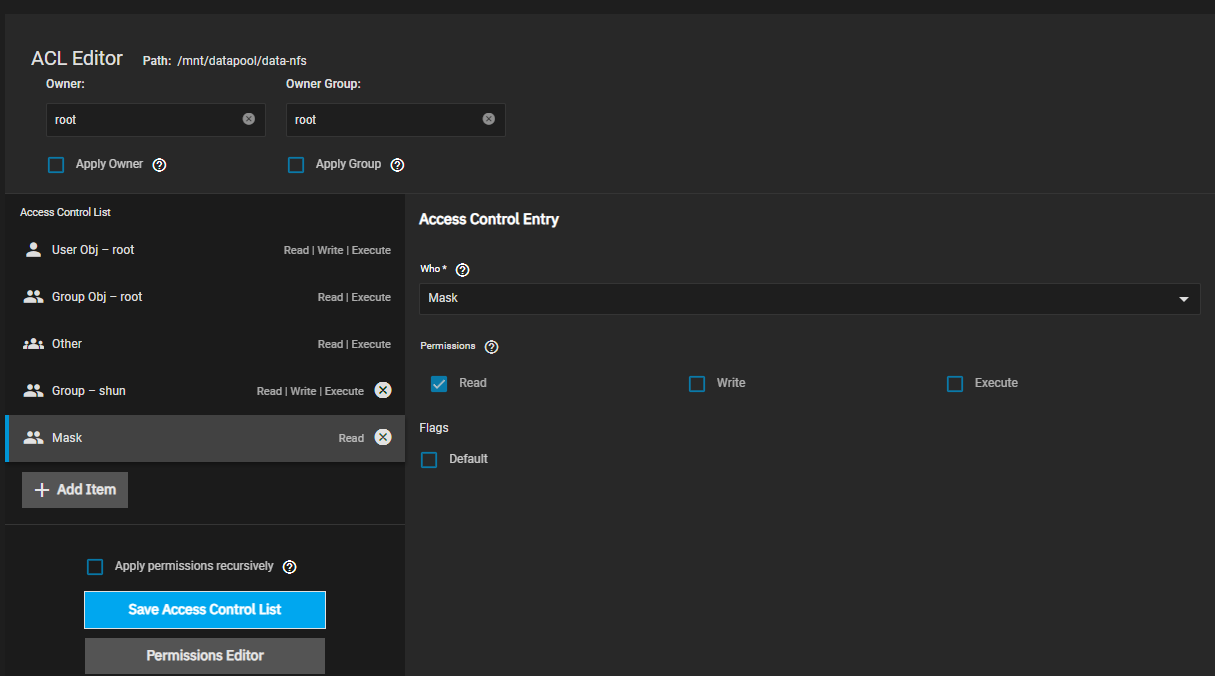
Task: Enable the Execute permission
Action: pyautogui.click(x=955, y=384)
